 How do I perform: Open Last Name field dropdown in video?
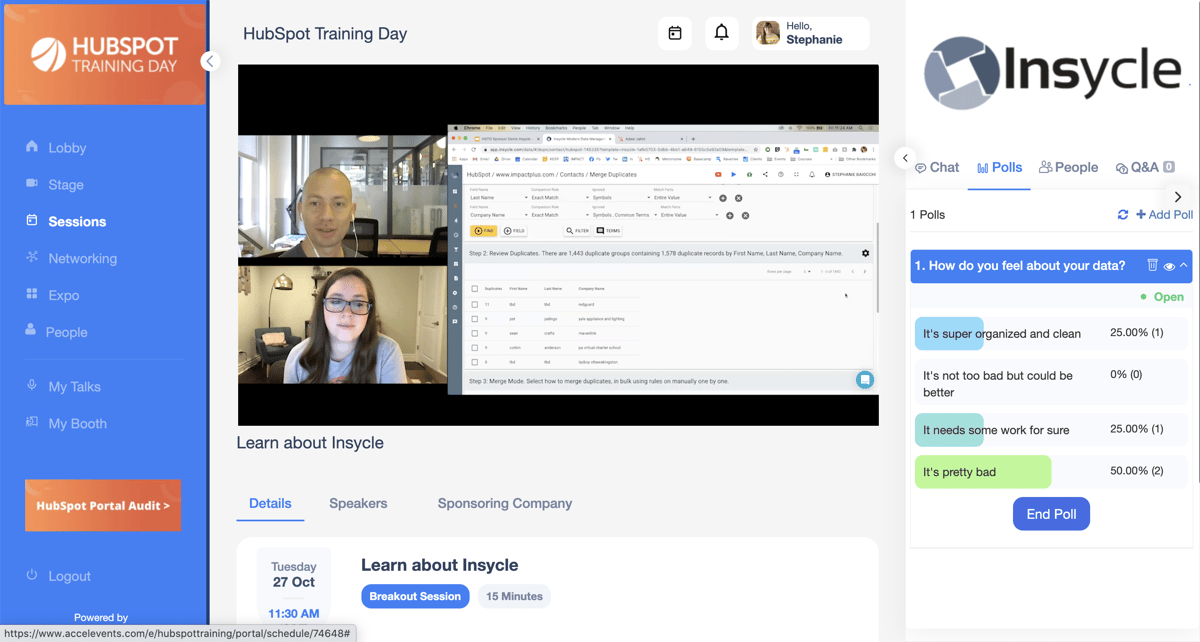click(x=498, y=198)
